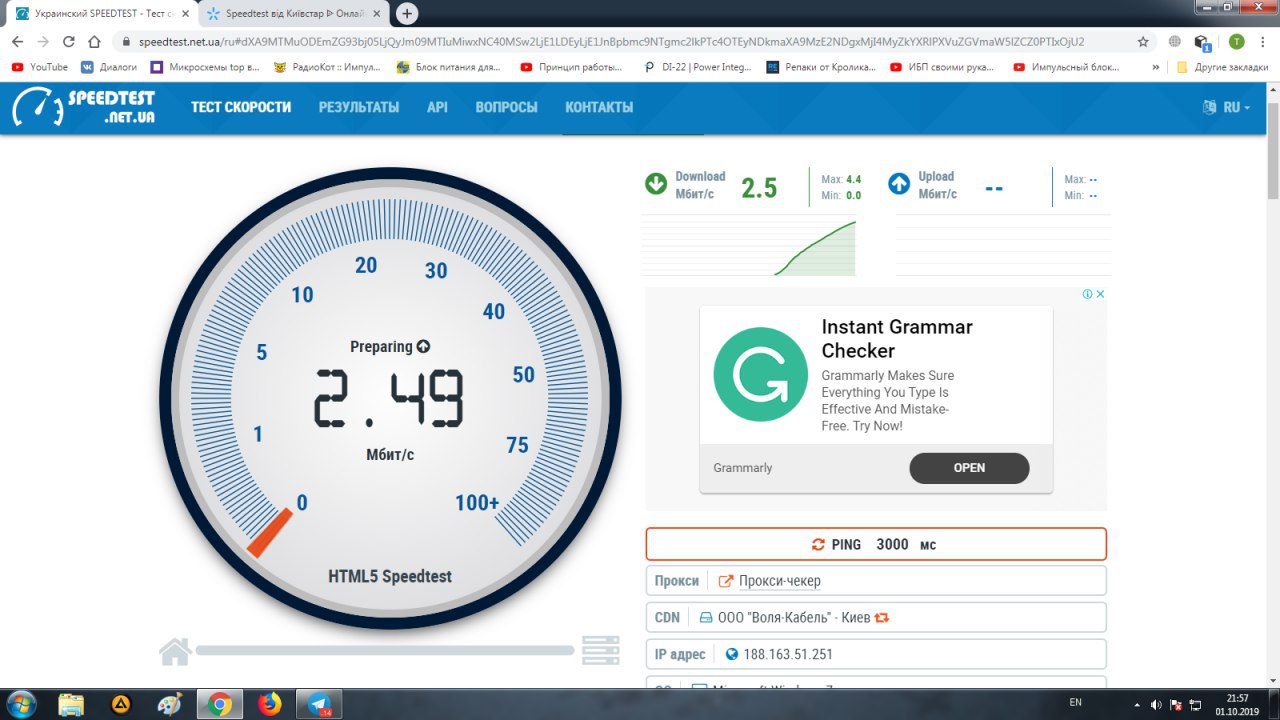
Task: Click the home icon below gauge
Action: point(175,651)
